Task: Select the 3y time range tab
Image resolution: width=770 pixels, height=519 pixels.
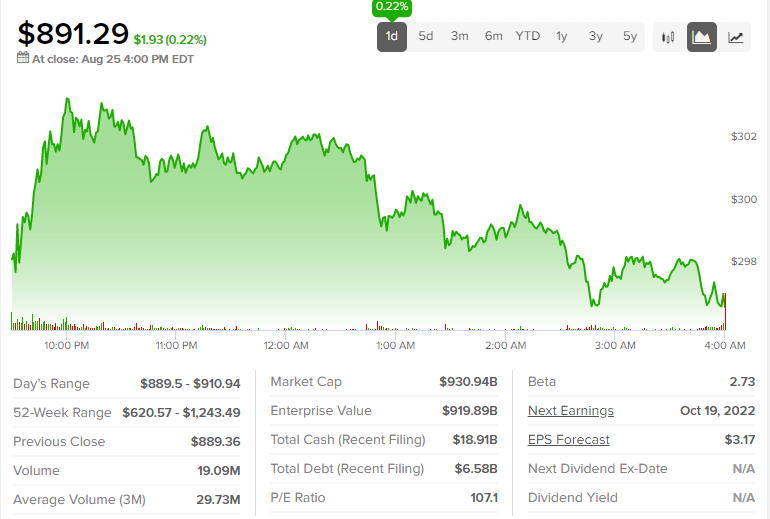Action: tap(596, 36)
